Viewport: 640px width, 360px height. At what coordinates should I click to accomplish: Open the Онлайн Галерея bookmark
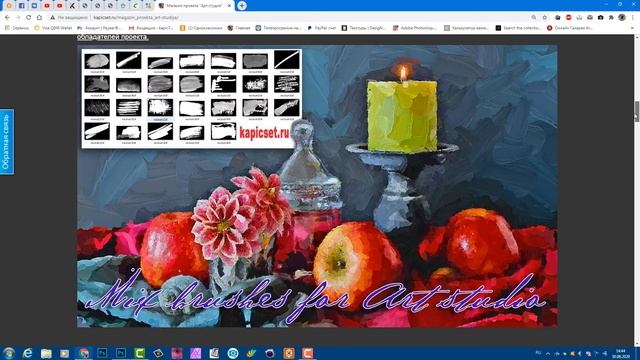(570, 28)
